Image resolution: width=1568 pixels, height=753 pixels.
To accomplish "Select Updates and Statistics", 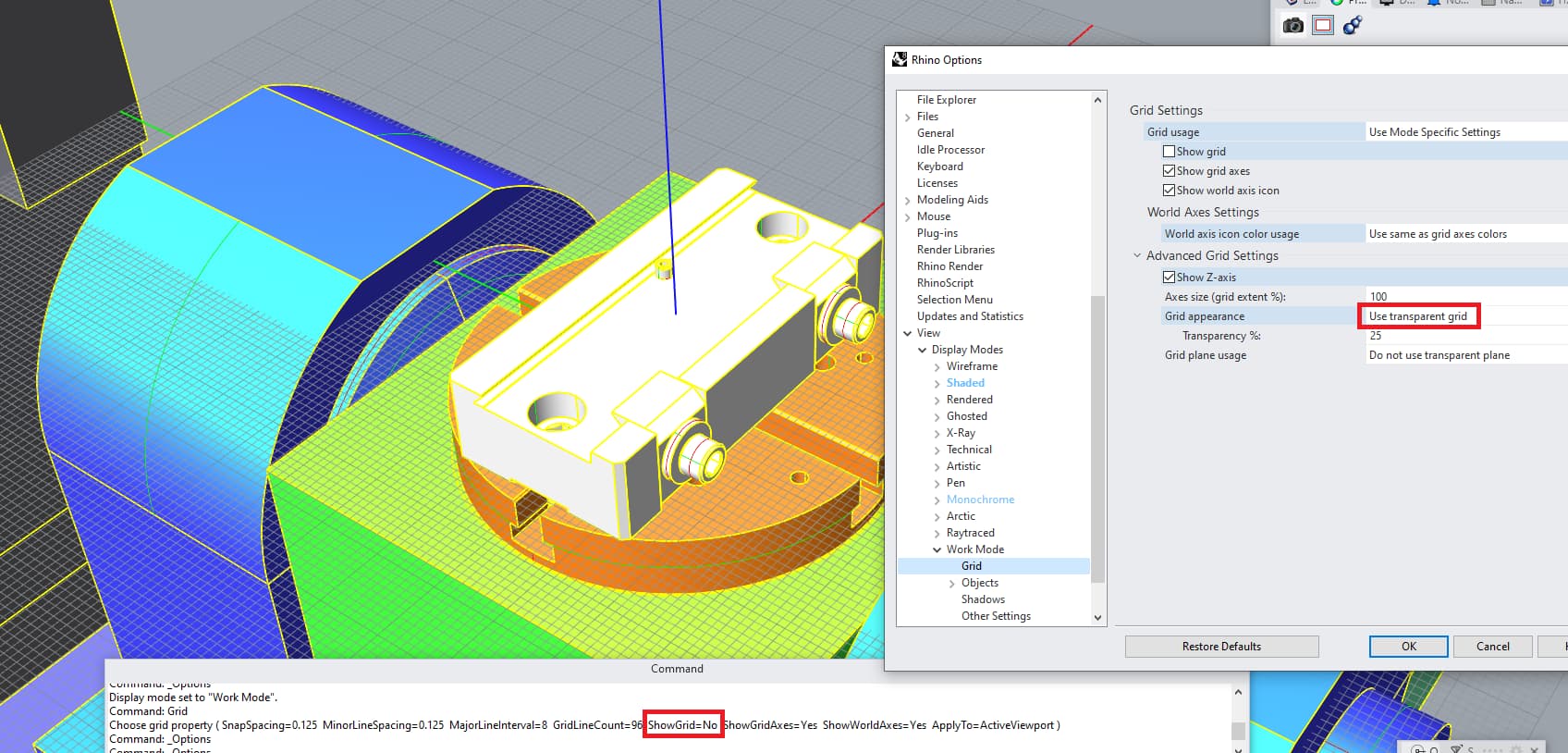I will [970, 316].
